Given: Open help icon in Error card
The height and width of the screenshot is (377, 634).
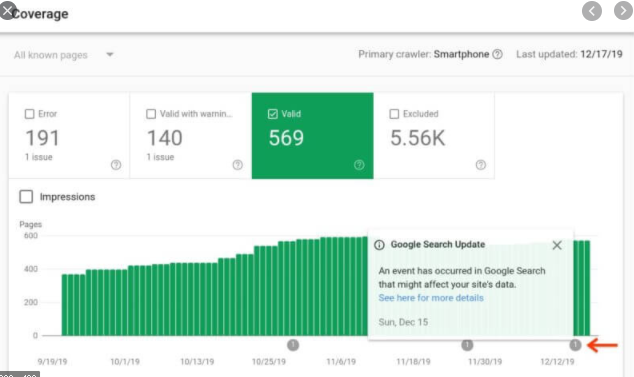Looking at the screenshot, I should [x=116, y=165].
